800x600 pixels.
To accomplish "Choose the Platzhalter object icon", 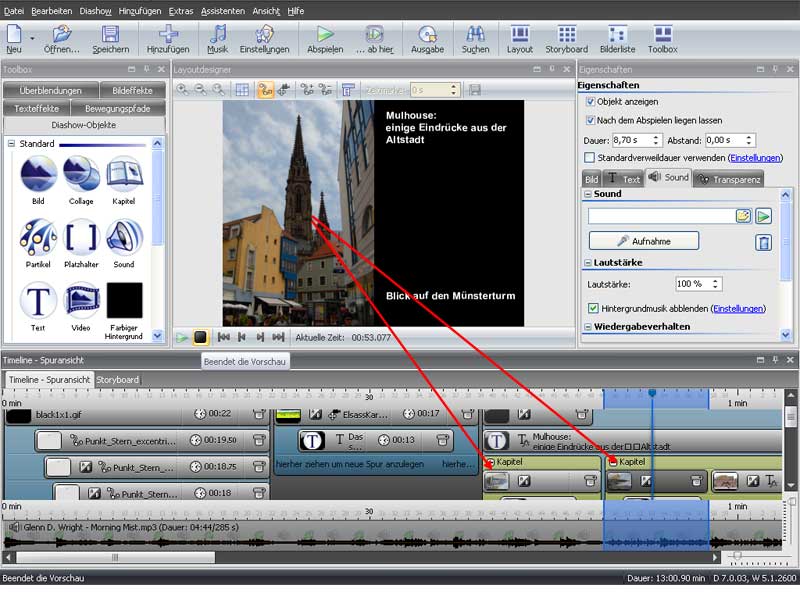I will point(81,238).
